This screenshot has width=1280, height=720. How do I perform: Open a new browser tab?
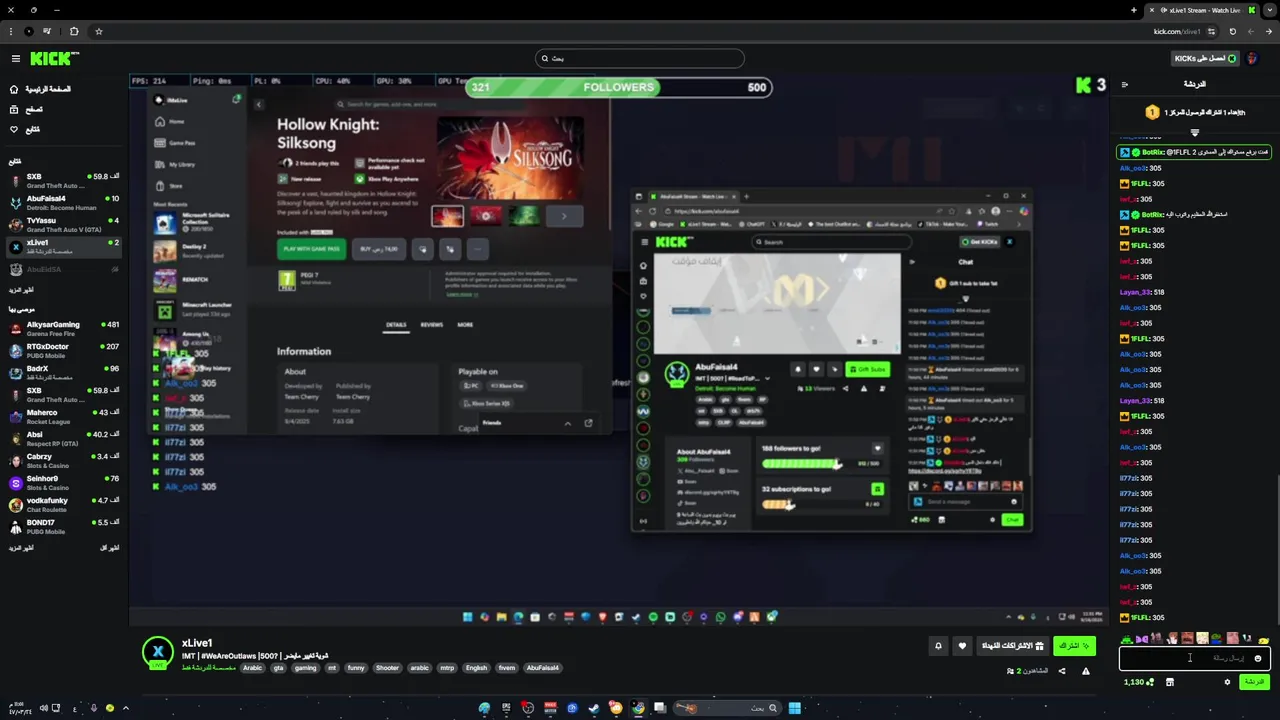tap(1134, 10)
